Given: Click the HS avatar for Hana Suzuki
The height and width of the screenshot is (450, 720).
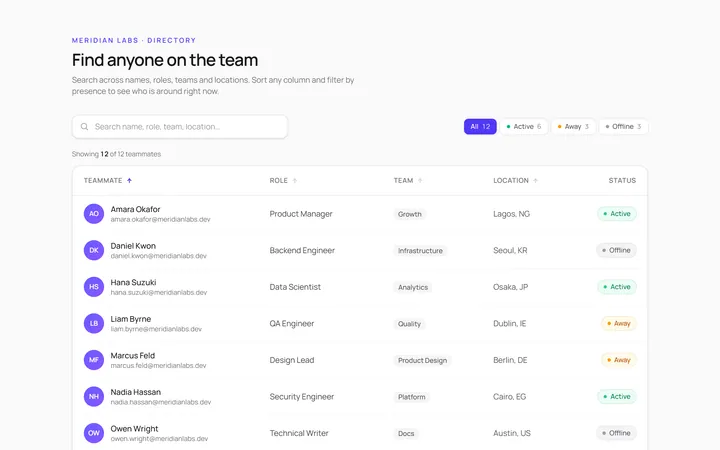Looking at the screenshot, I should click(94, 287).
